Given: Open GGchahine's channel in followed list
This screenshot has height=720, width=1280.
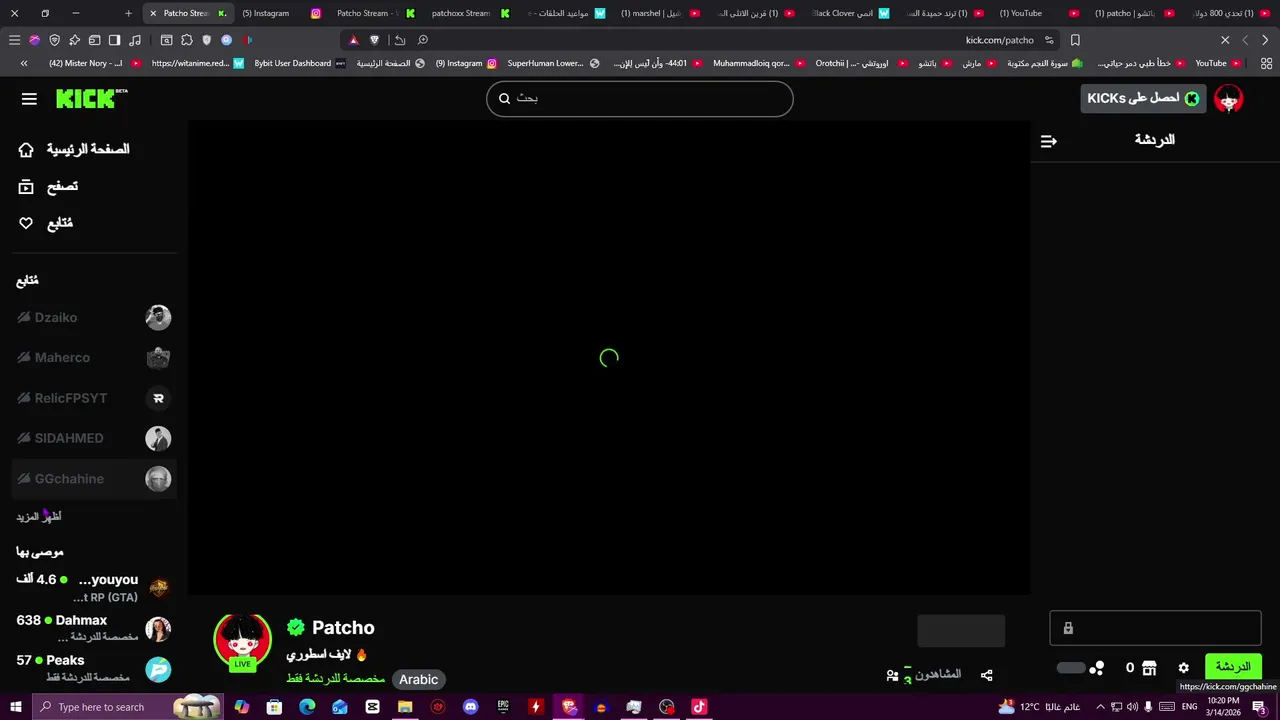Looking at the screenshot, I should tap(94, 479).
